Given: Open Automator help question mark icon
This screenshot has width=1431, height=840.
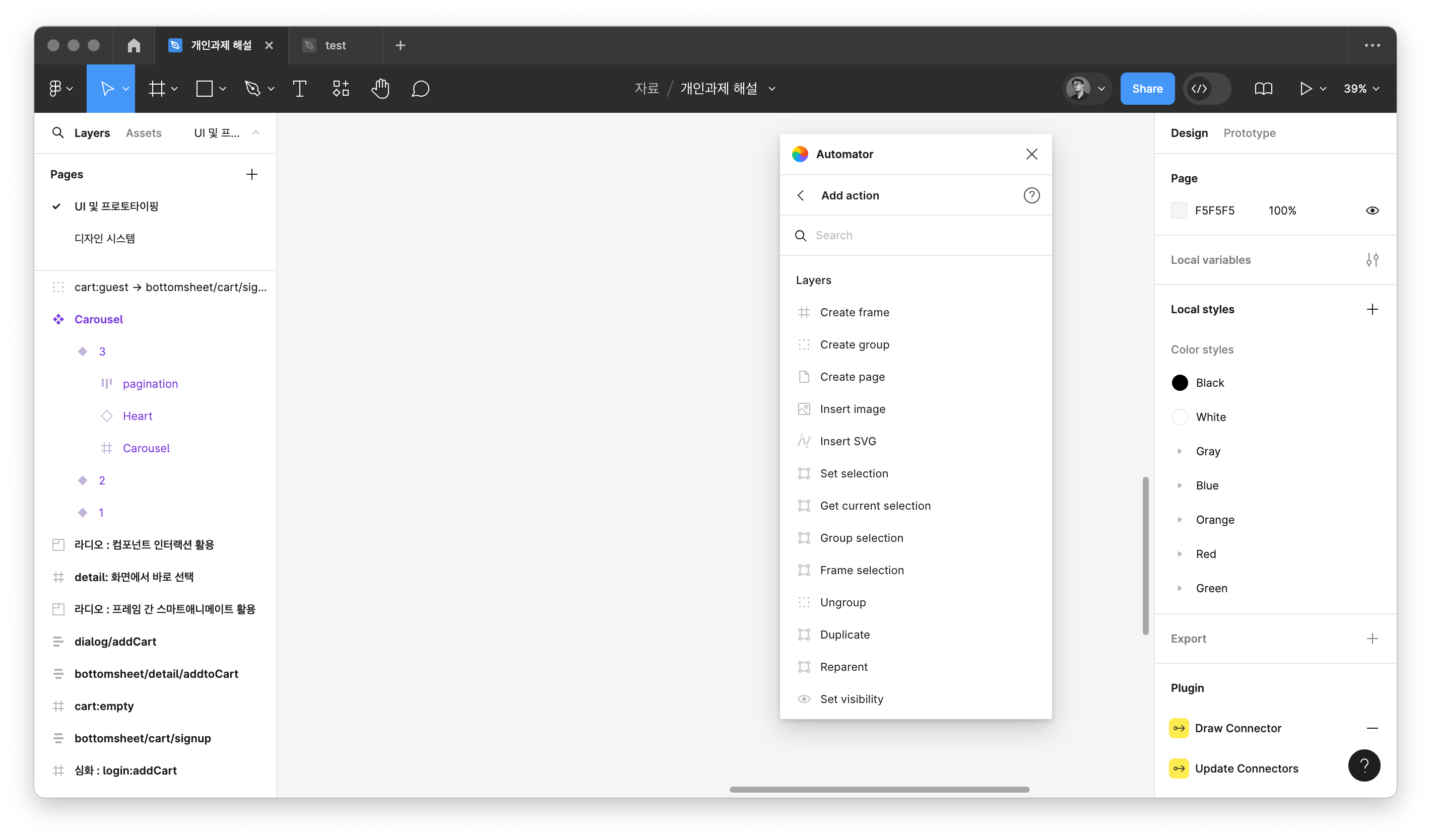Looking at the screenshot, I should click(1031, 195).
